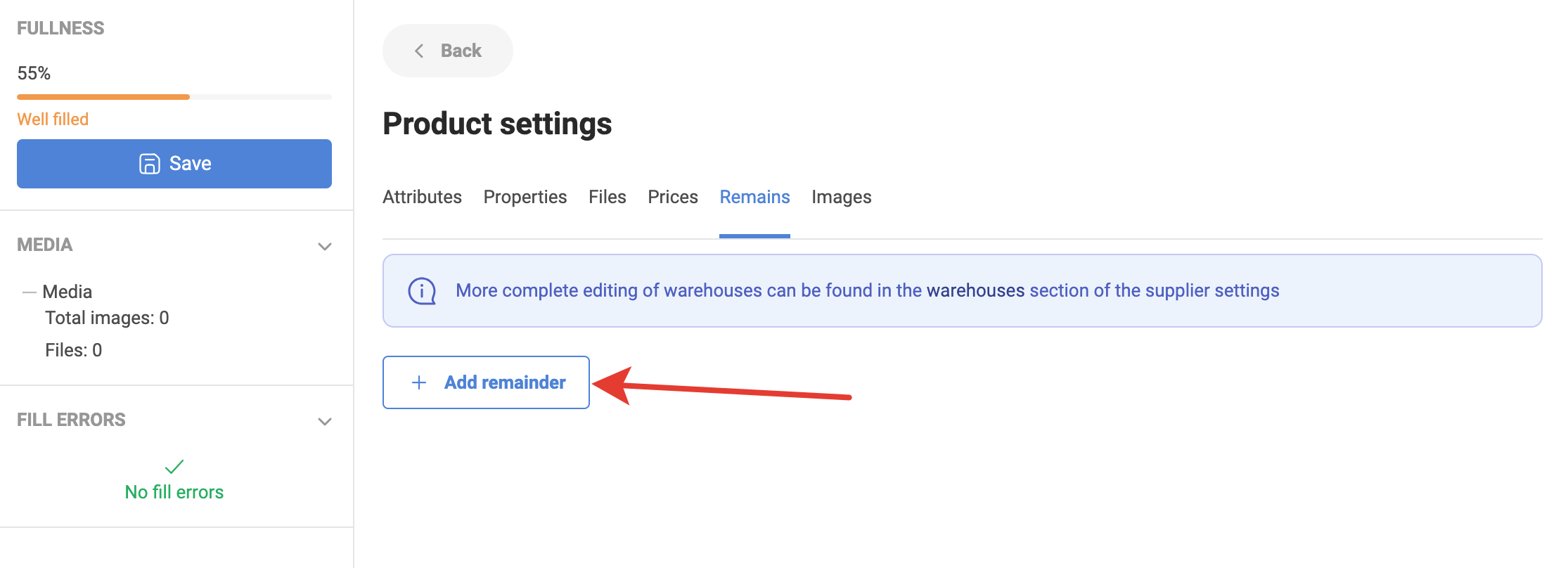Collapse the FILL ERRORS section chevron
Screen dimensions: 1568x568
click(325, 421)
